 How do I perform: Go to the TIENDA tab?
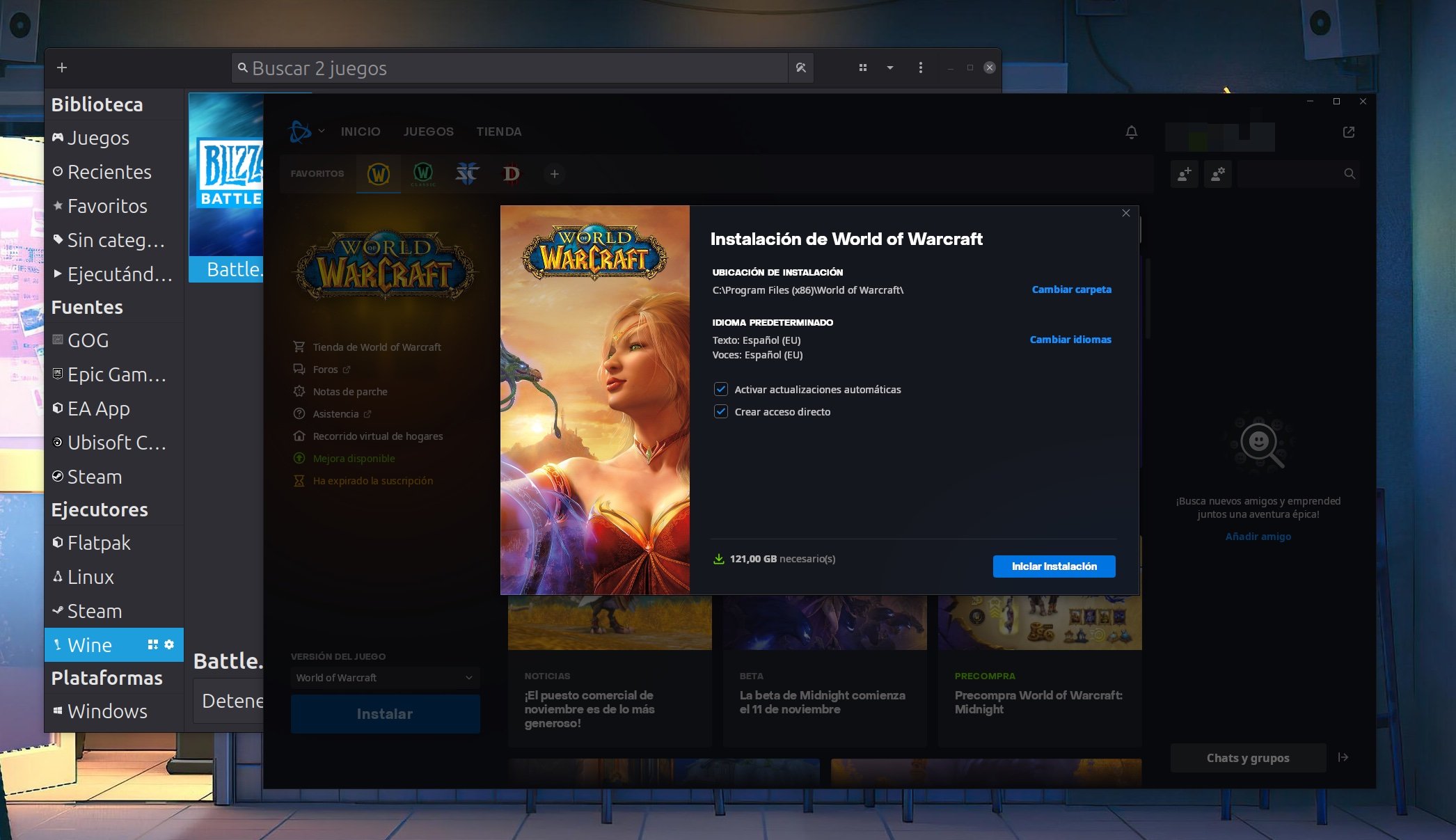pos(498,132)
